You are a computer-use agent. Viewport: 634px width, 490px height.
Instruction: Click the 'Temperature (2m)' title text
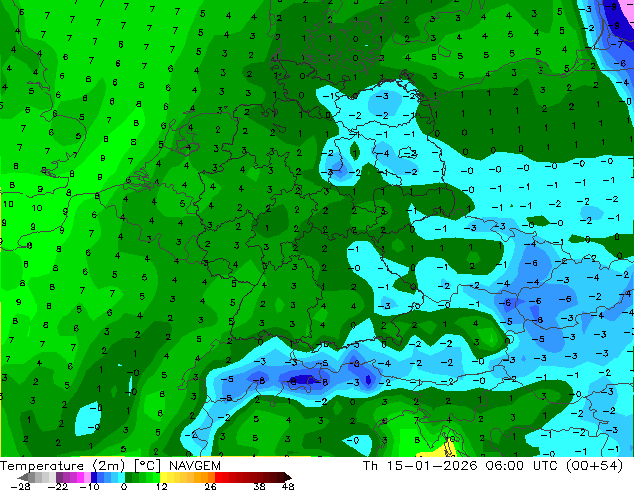(63, 466)
